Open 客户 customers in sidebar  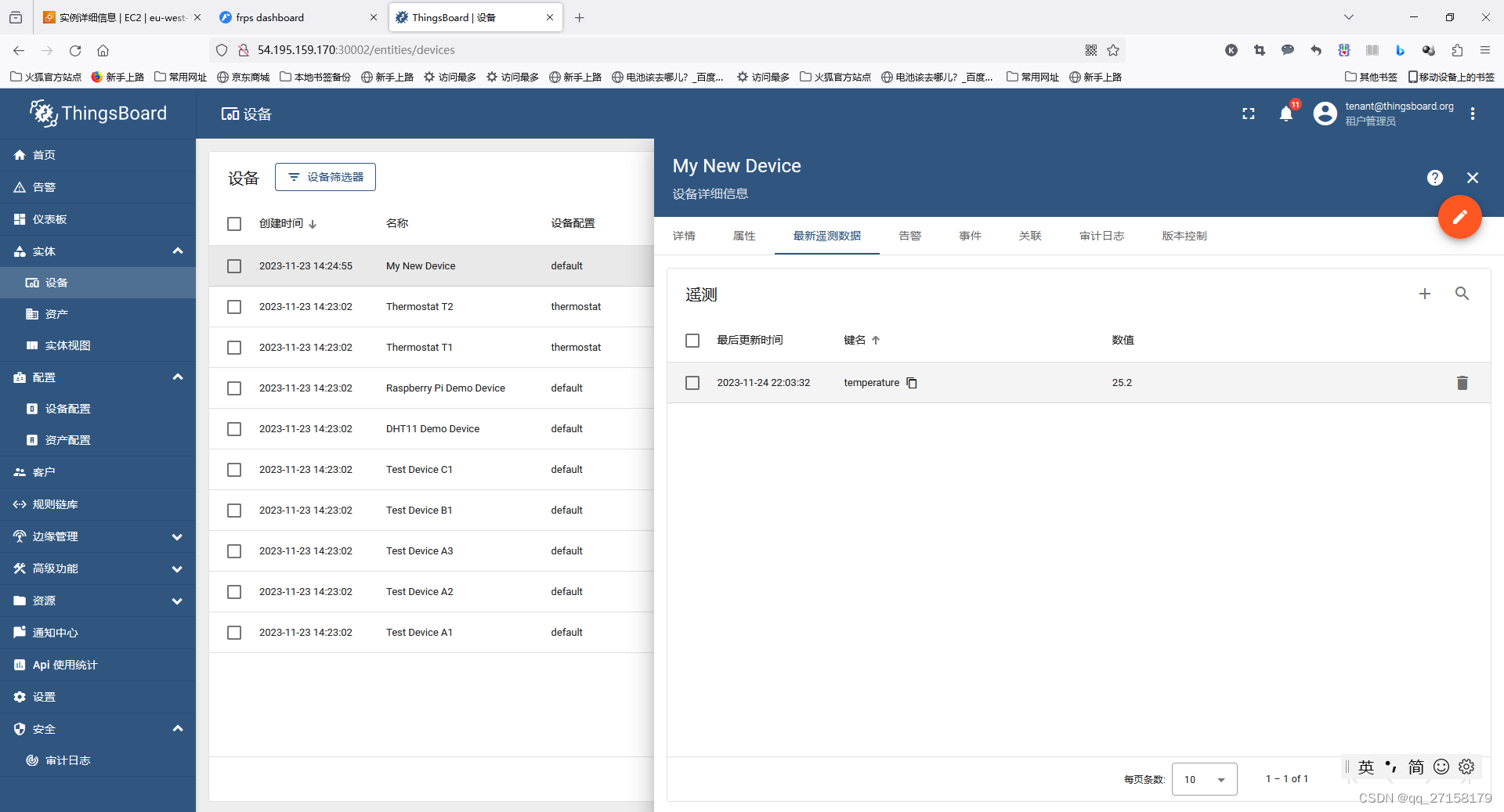coord(98,472)
